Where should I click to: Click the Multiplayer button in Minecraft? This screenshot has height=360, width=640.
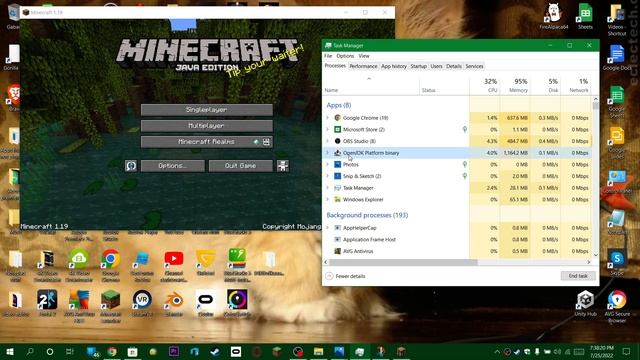pos(207,126)
